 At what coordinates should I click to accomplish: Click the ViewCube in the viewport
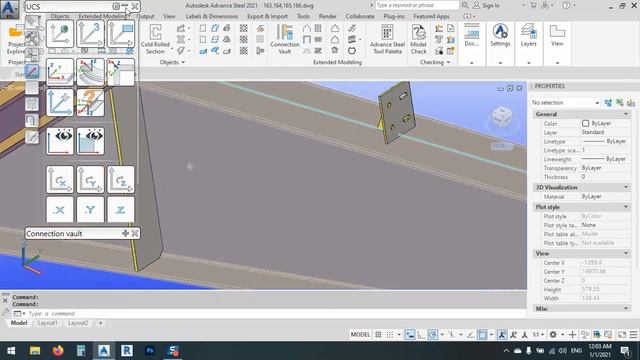tap(502, 117)
